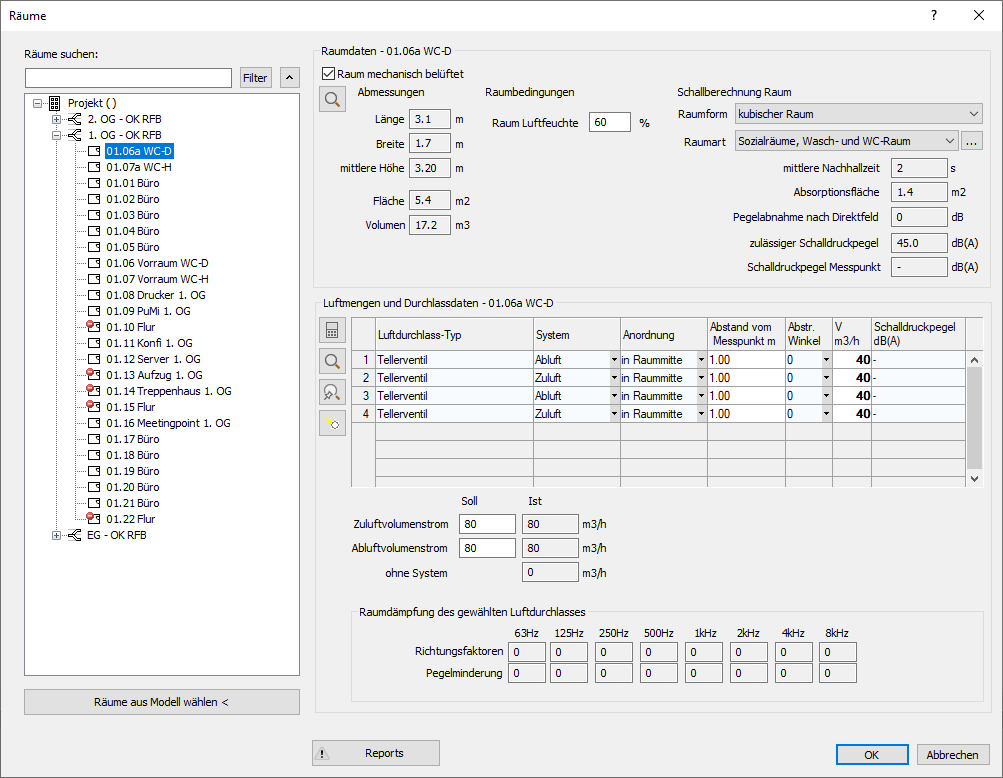The height and width of the screenshot is (778, 1003).
Task: Click the Abluftvolumenstrom Soll field
Action: point(487,548)
